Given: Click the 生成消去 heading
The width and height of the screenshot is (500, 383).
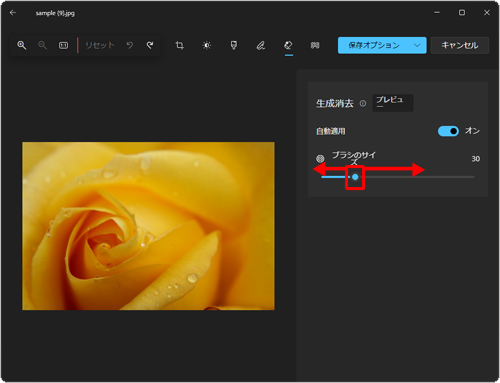Looking at the screenshot, I should pos(335,103).
